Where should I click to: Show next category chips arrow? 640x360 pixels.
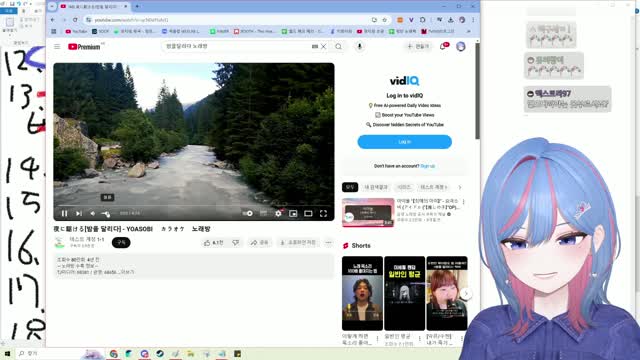click(460, 187)
